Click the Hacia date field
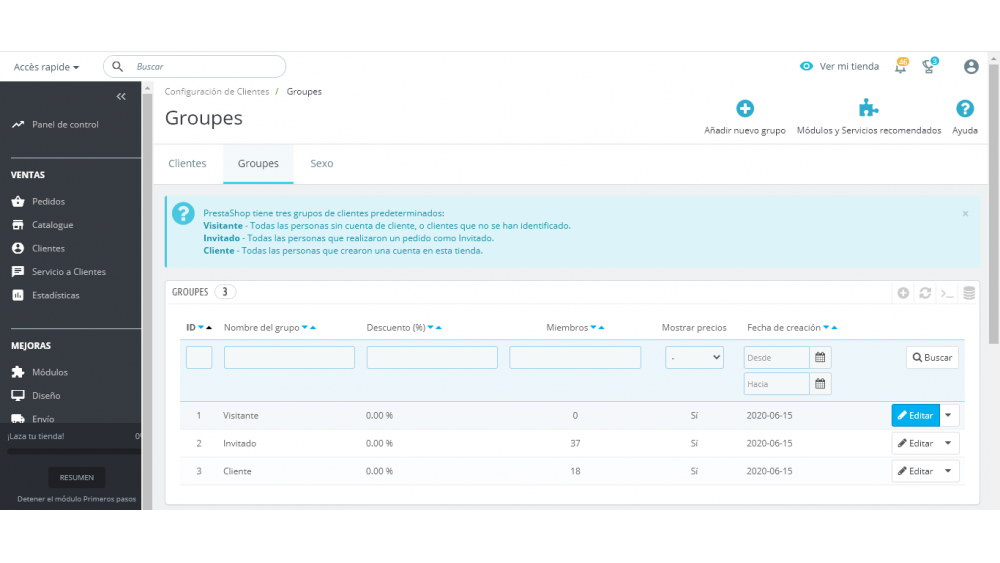Viewport: 1000px width, 563px height. (x=776, y=384)
